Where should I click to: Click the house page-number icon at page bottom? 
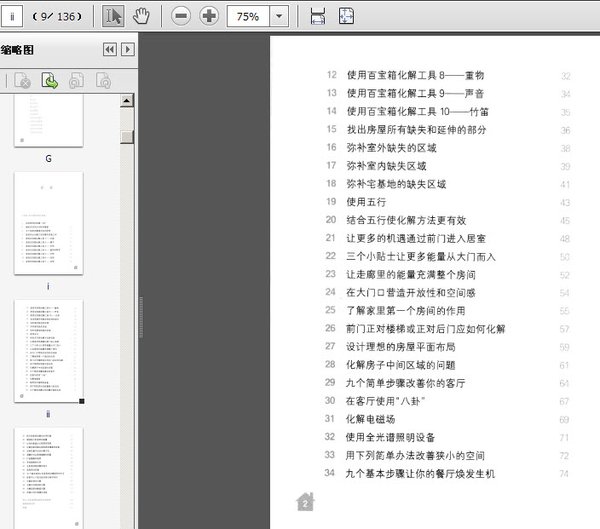coord(305,502)
